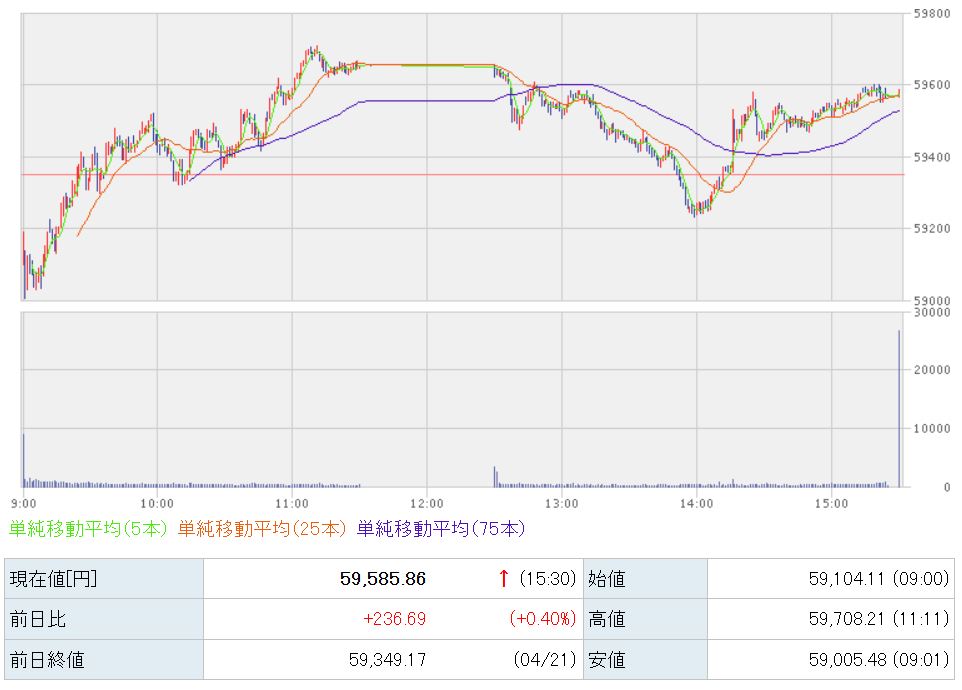Select the green 単純移動平均(5本) legend label
962x690 pixels.
pos(88,529)
